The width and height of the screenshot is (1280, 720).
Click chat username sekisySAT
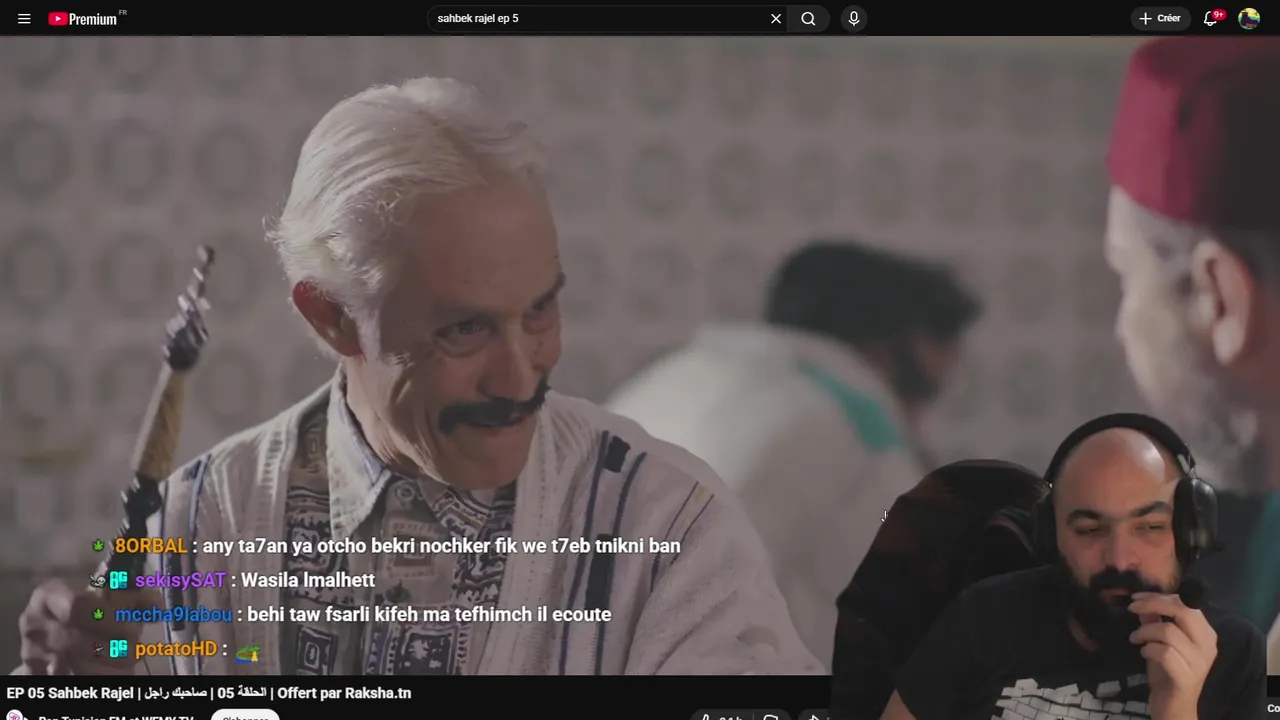coord(180,580)
